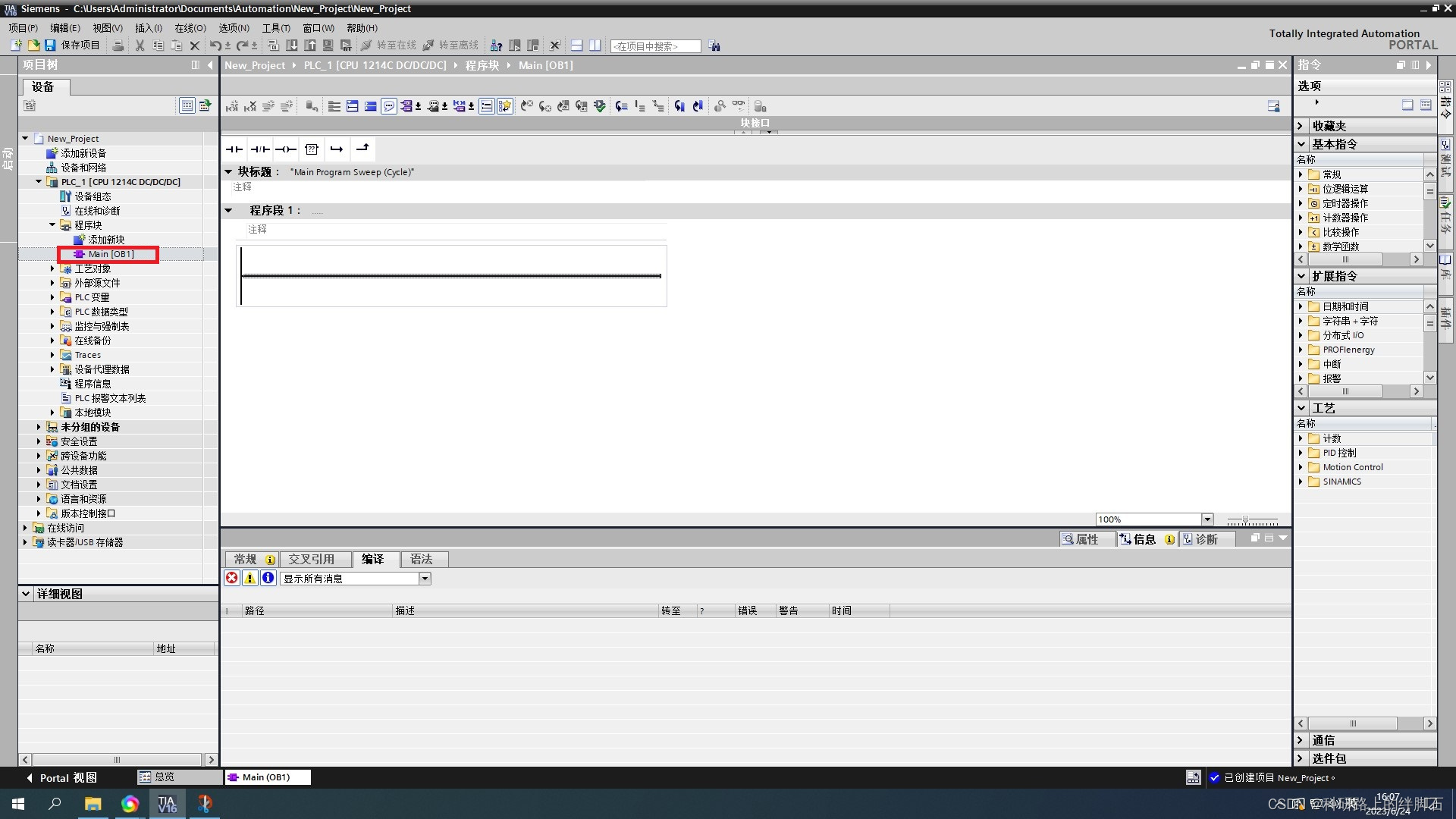Viewport: 1456px width, 819px height.
Task: Click the open branch icon
Action: point(337,149)
